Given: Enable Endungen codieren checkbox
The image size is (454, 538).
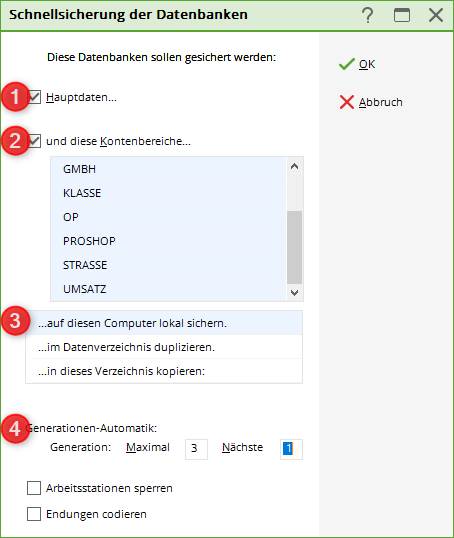Looking at the screenshot, I should tap(34, 514).
